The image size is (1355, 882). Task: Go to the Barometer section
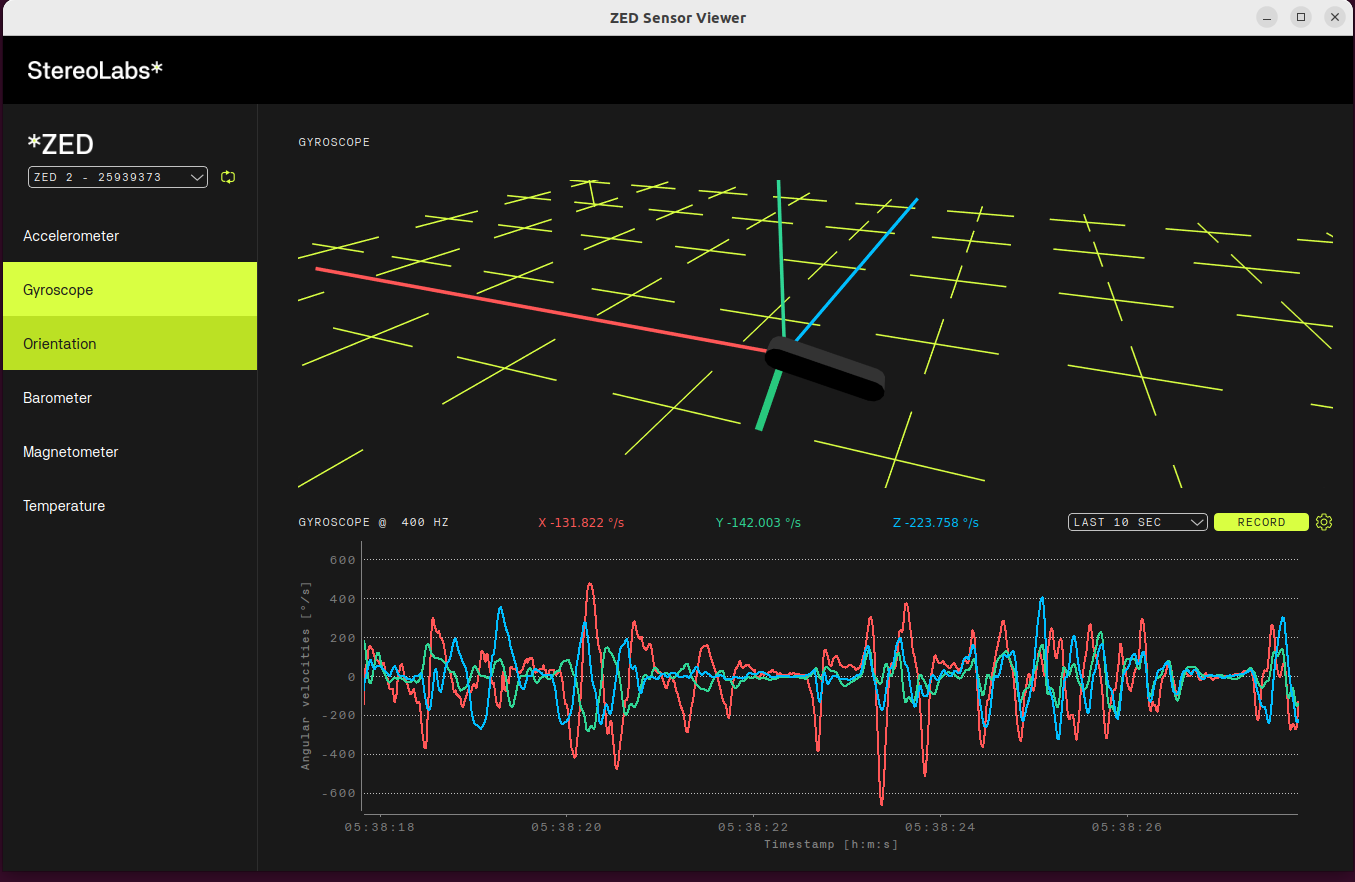(x=58, y=398)
